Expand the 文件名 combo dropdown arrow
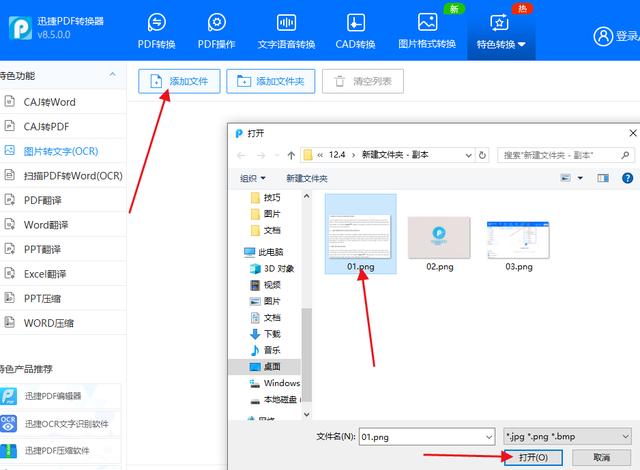The width and height of the screenshot is (640, 470). pos(489,437)
